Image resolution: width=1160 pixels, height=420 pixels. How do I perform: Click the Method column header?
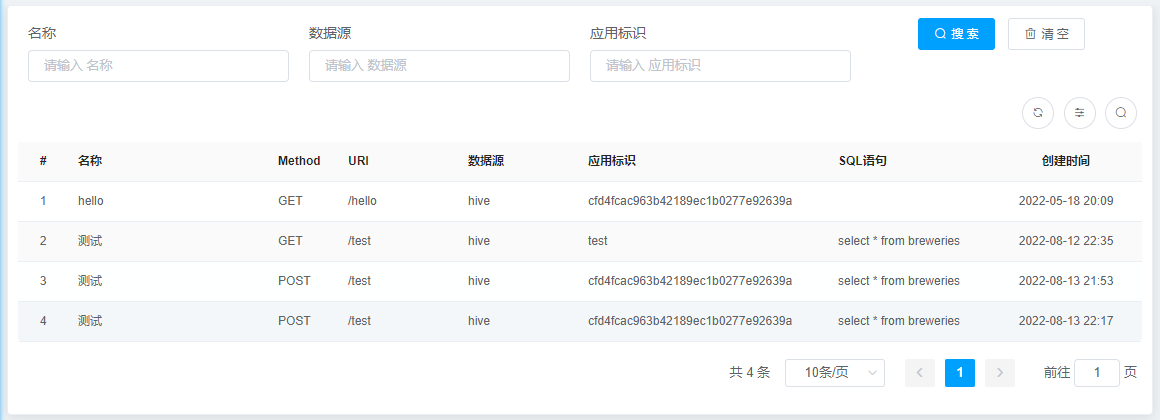coord(299,161)
